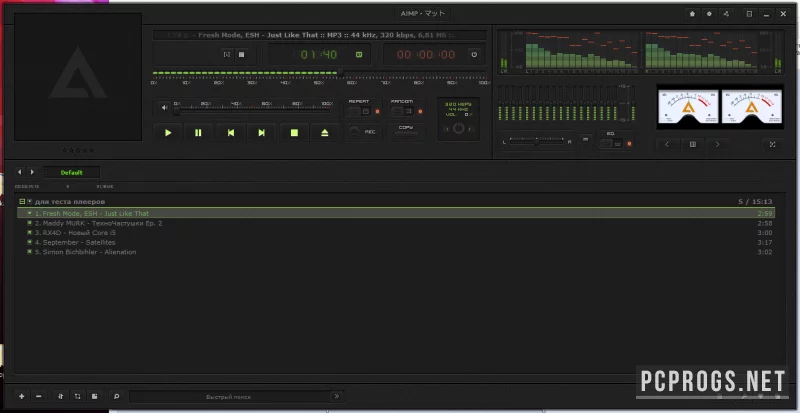Skip to the previous track
Viewport: 800px width, 413px height.
tap(231, 133)
